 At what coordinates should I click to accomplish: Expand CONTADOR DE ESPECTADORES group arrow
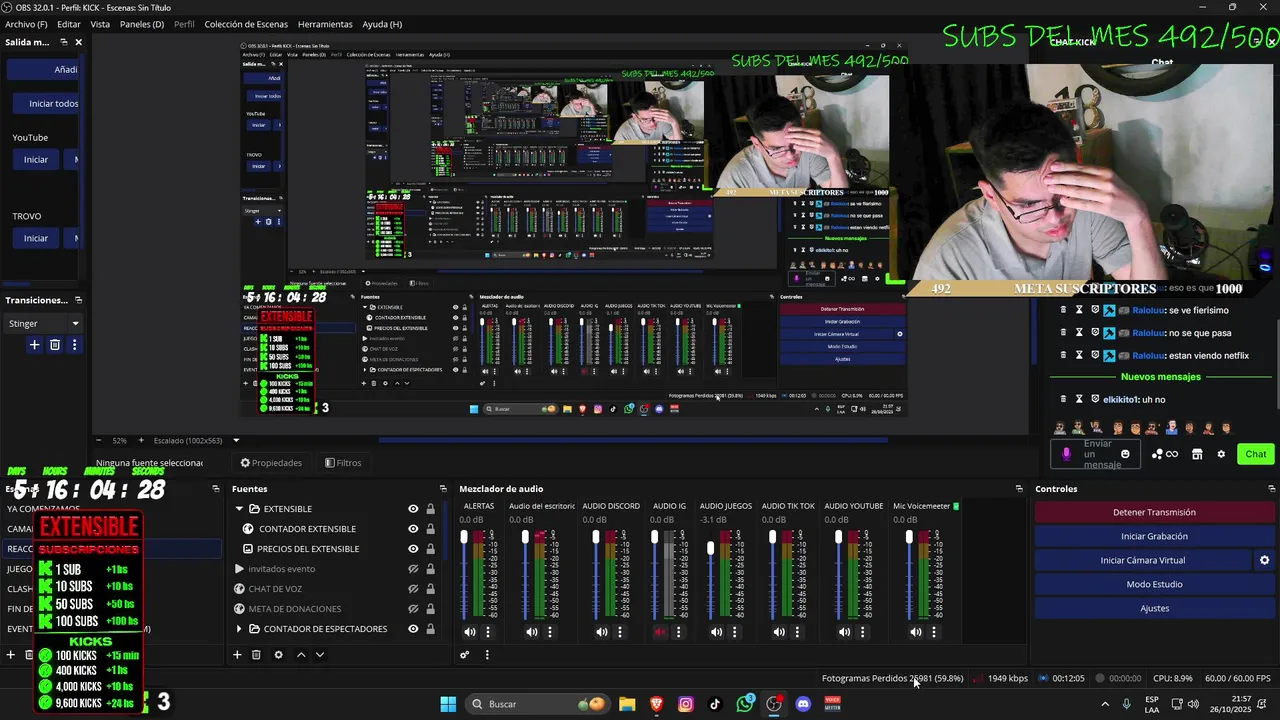point(239,629)
